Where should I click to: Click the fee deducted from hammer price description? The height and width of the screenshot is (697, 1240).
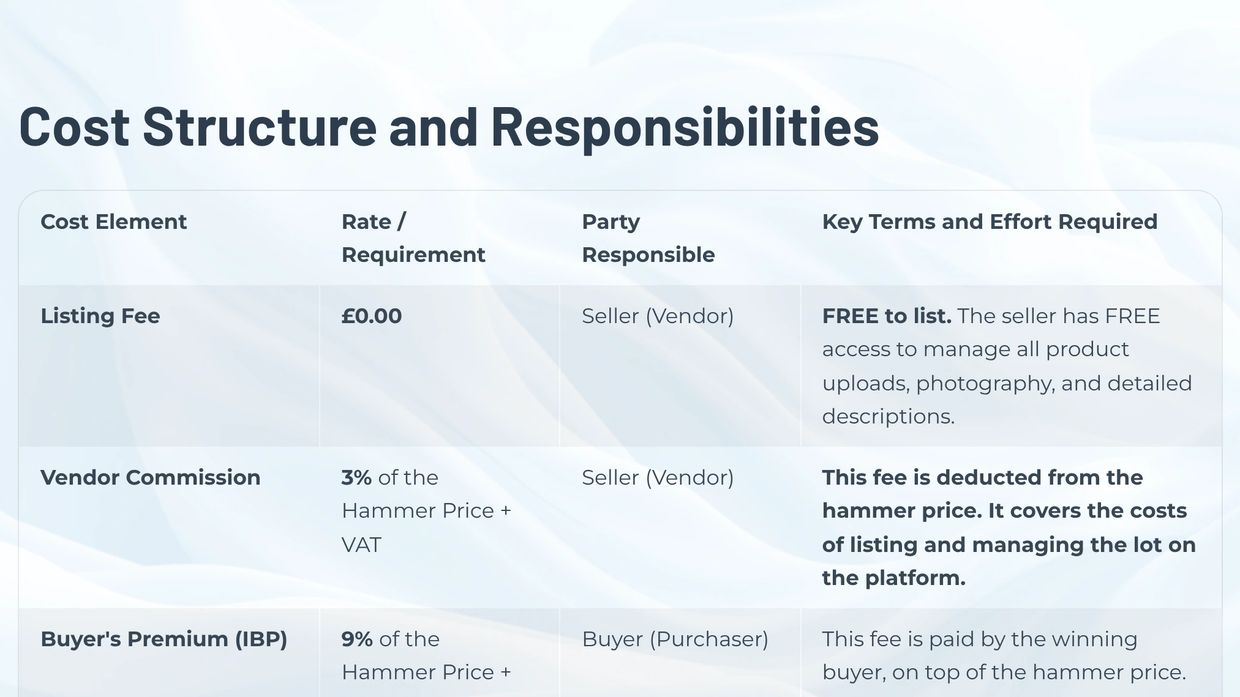1008,527
